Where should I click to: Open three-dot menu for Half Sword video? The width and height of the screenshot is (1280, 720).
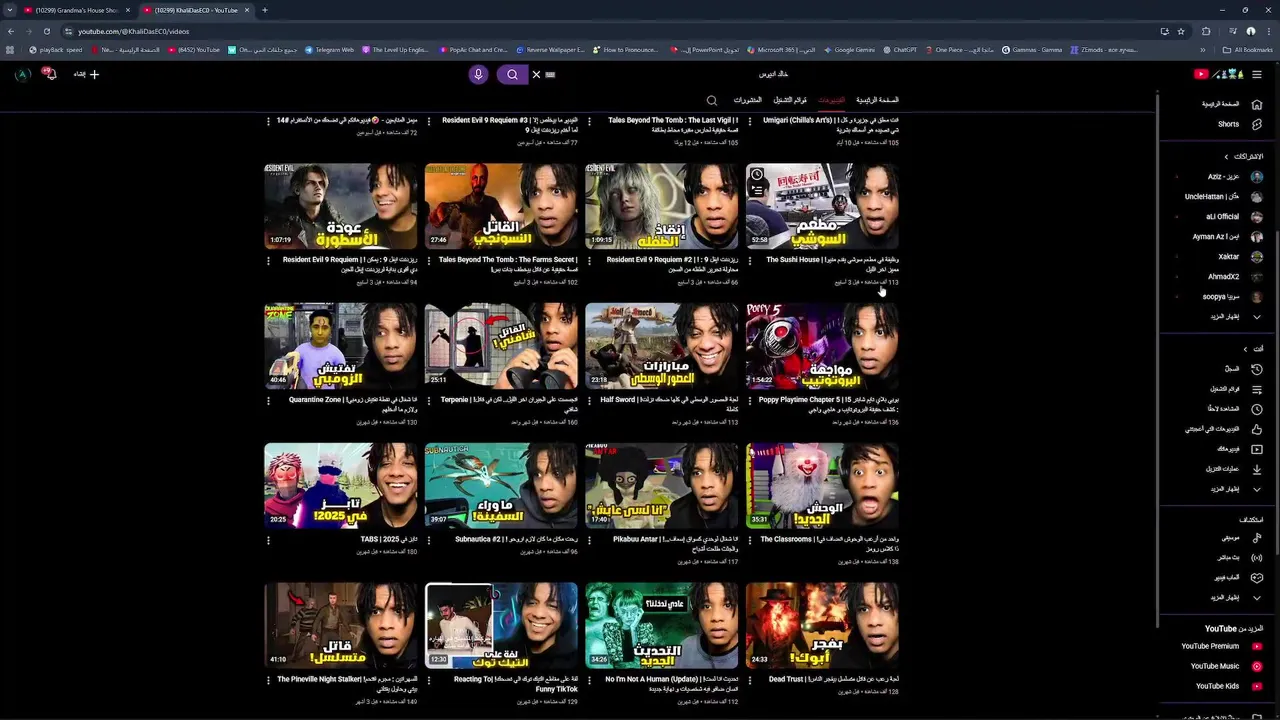click(590, 400)
